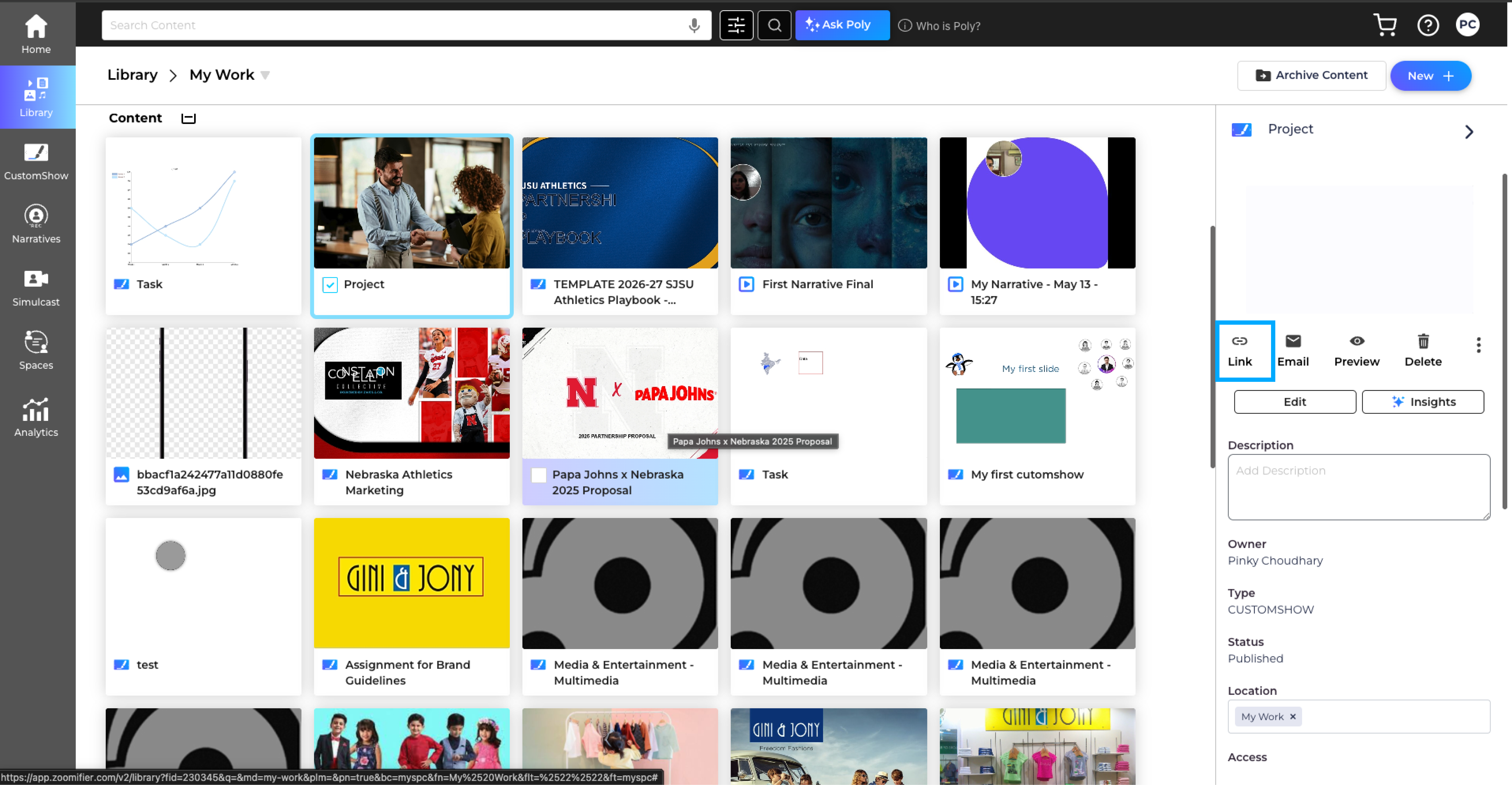Uncheck the Project card checkbox

(x=330, y=285)
